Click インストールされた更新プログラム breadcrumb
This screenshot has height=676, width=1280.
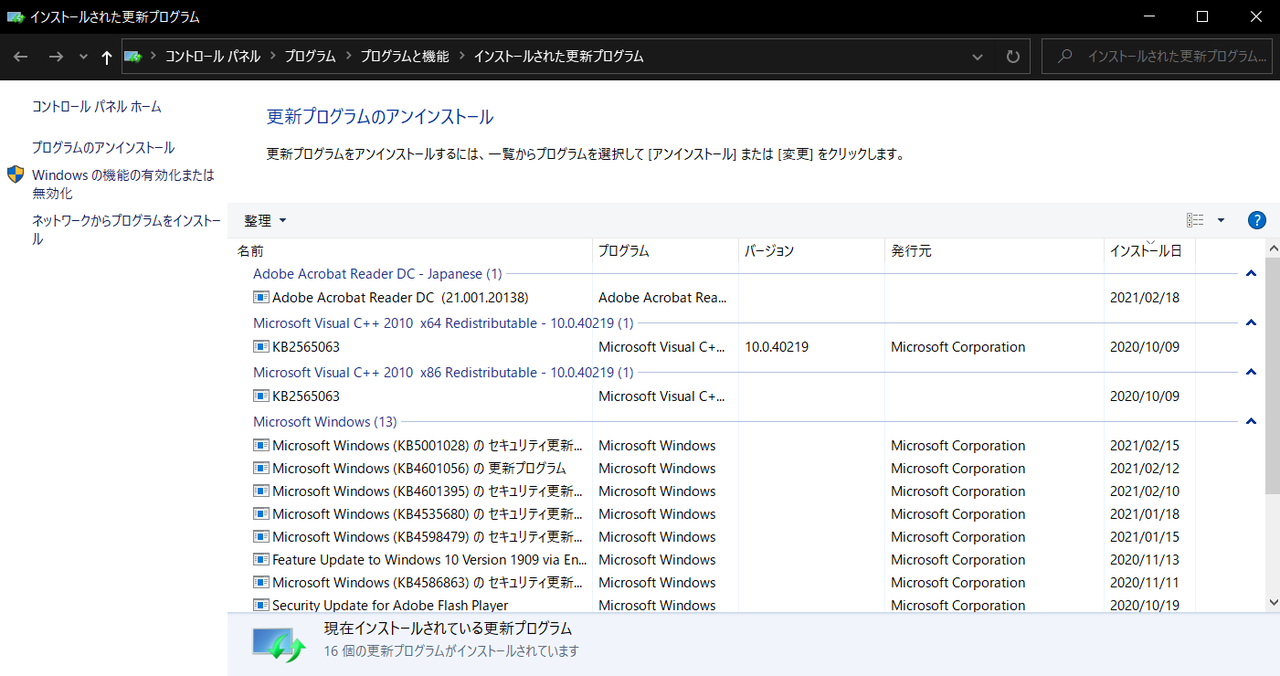(558, 57)
